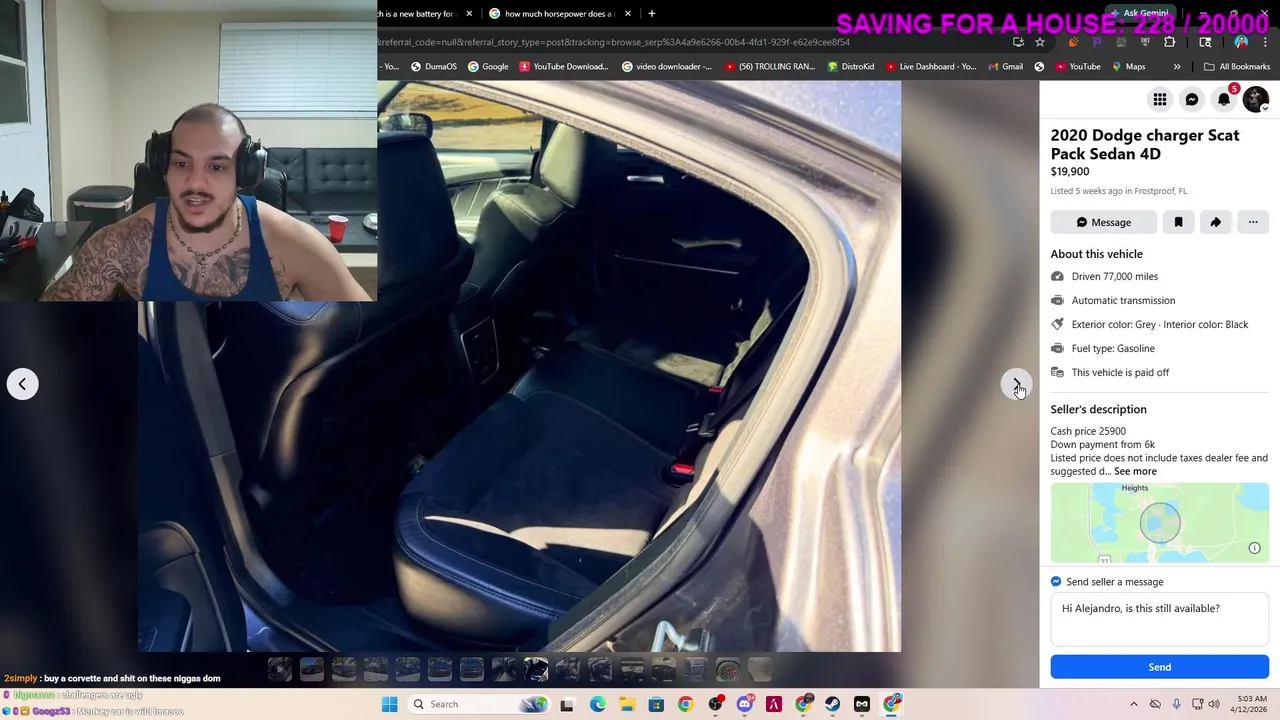Open the Chrome profile avatar
The image size is (1280, 720).
(1241, 42)
